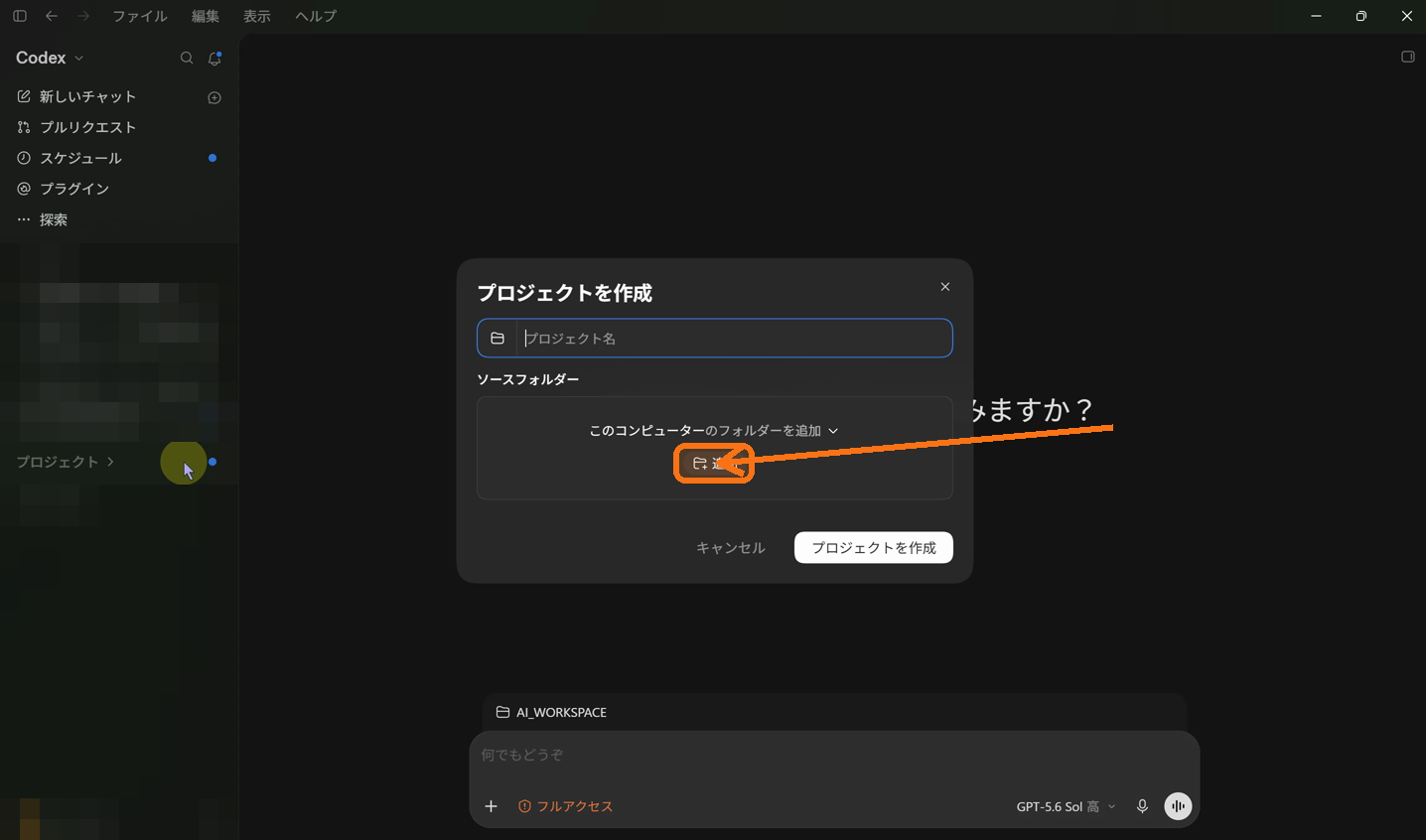Minimize the Codex window
This screenshot has height=840, width=1426.
pyautogui.click(x=1316, y=16)
